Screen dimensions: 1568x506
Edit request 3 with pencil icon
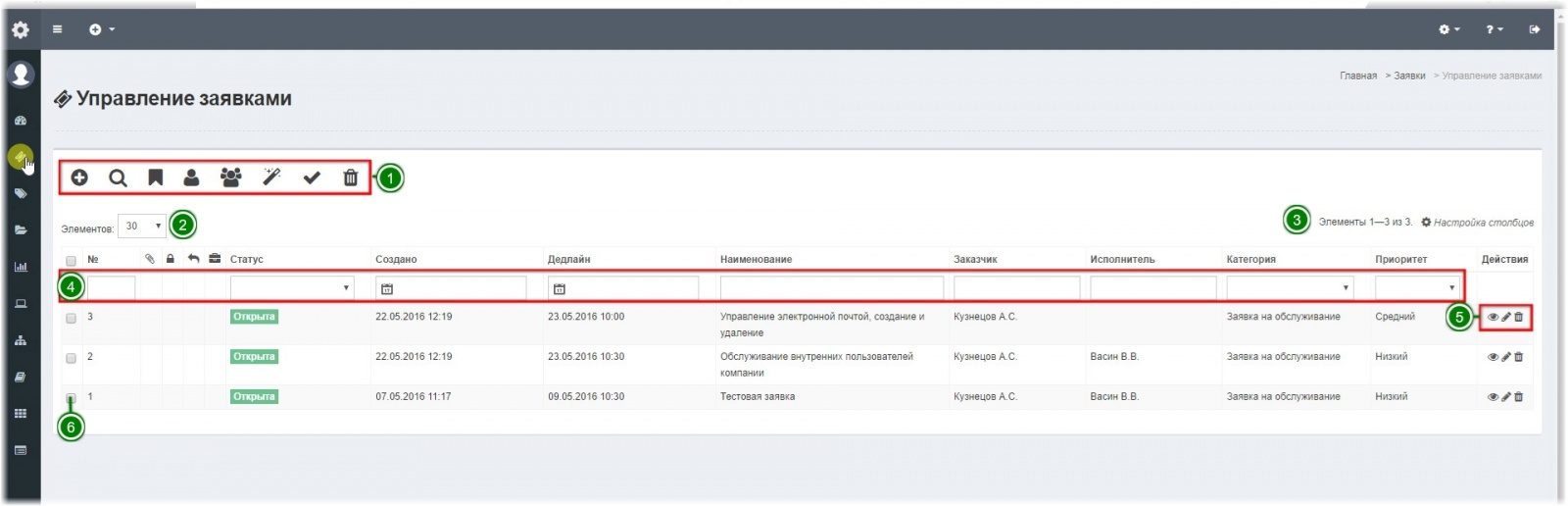click(1506, 317)
